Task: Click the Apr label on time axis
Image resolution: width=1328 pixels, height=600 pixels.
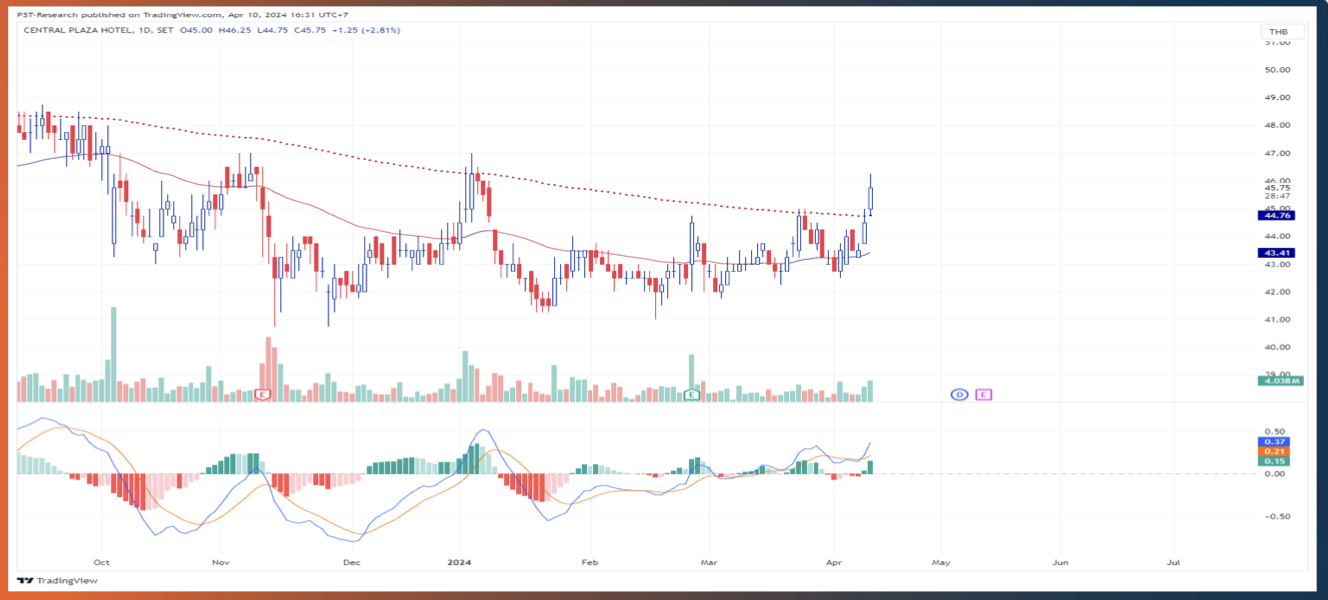Action: 833,563
